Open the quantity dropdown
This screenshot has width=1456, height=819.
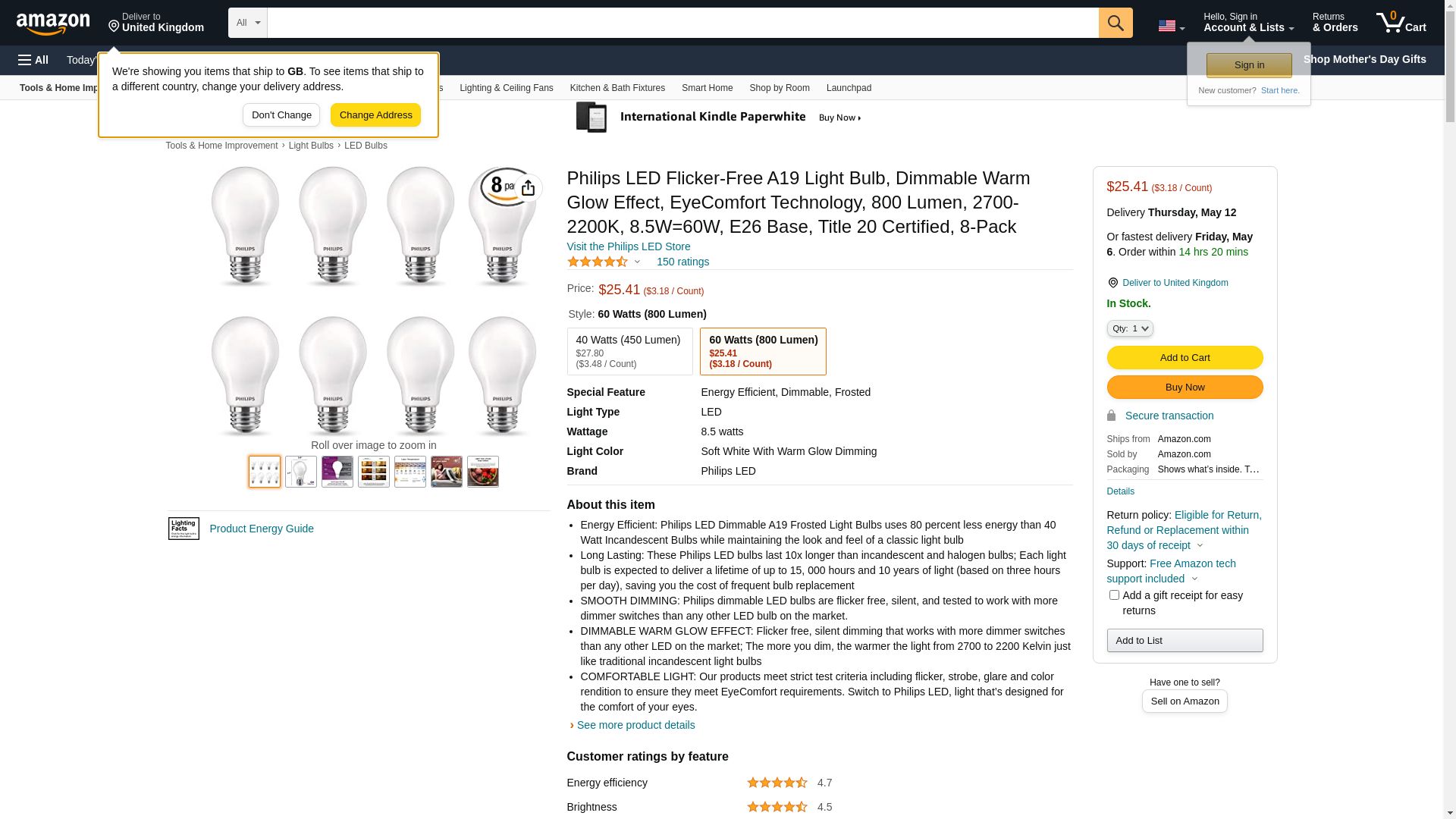tap(1129, 328)
